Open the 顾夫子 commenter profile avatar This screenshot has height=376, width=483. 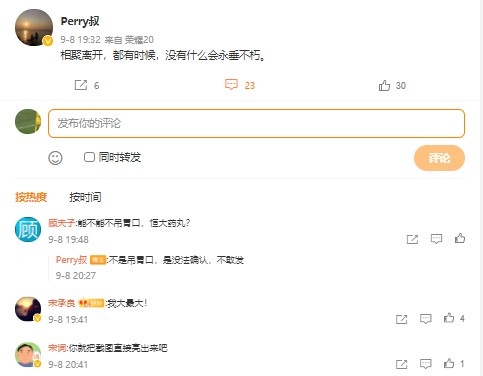point(28,229)
